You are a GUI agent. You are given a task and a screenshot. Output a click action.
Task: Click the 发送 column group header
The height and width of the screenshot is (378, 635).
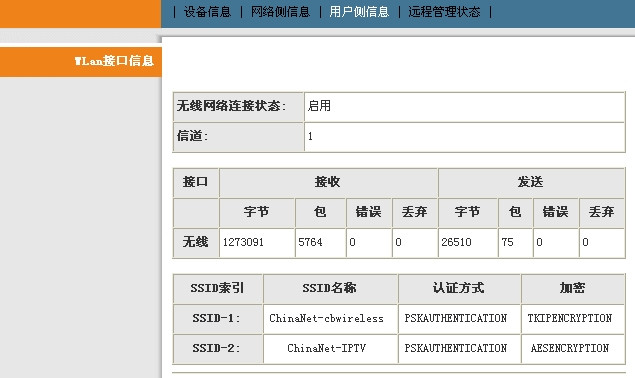(x=531, y=182)
